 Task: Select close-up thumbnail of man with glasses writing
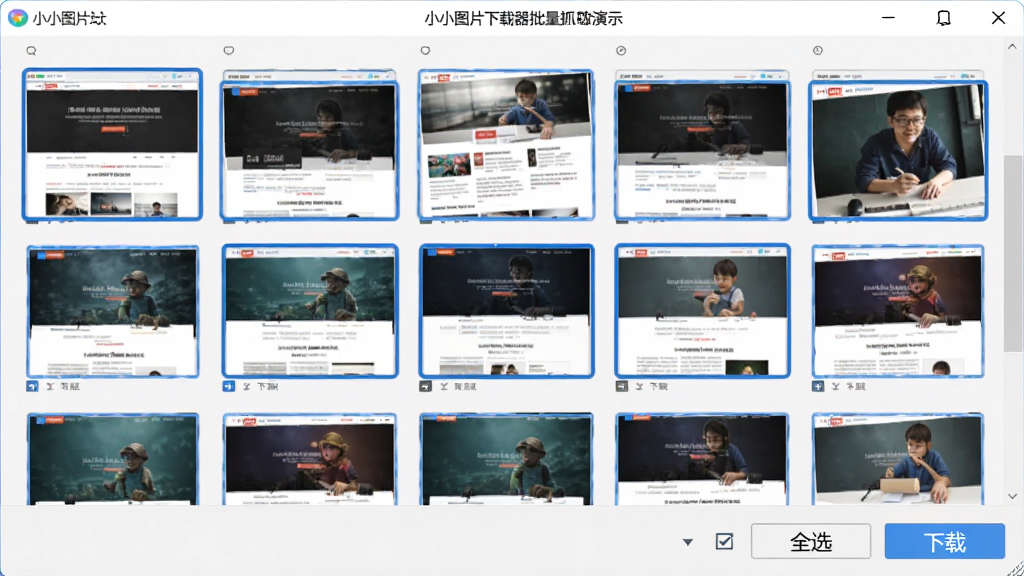[x=898, y=150]
